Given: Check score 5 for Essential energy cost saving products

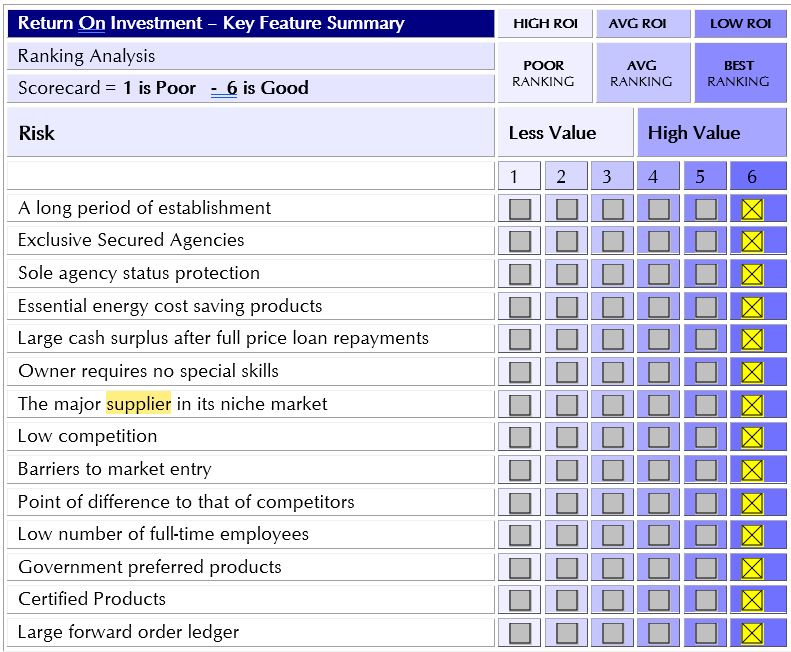Looking at the screenshot, I should [705, 307].
